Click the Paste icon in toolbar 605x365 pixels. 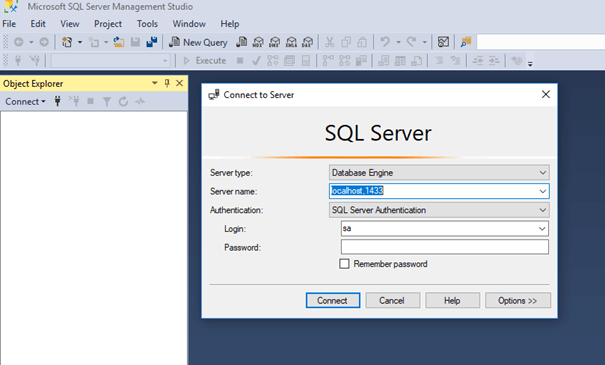362,42
